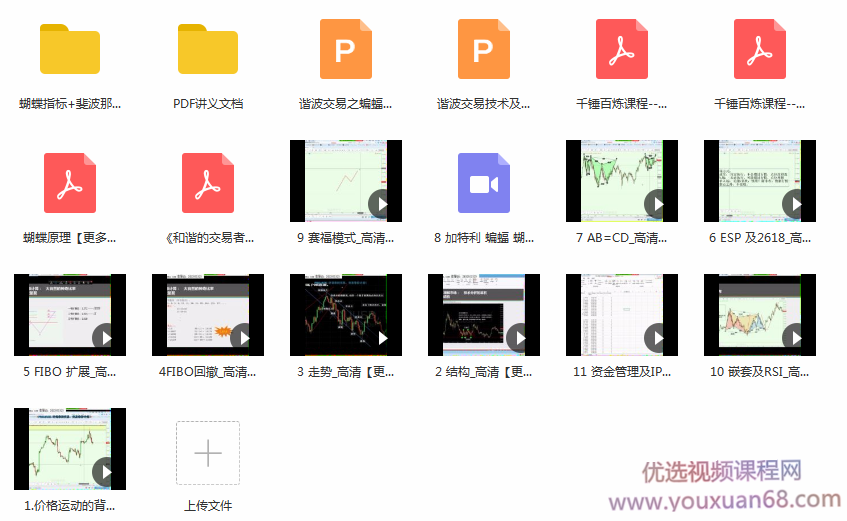Play the 7 AB=CD video

(x=658, y=204)
